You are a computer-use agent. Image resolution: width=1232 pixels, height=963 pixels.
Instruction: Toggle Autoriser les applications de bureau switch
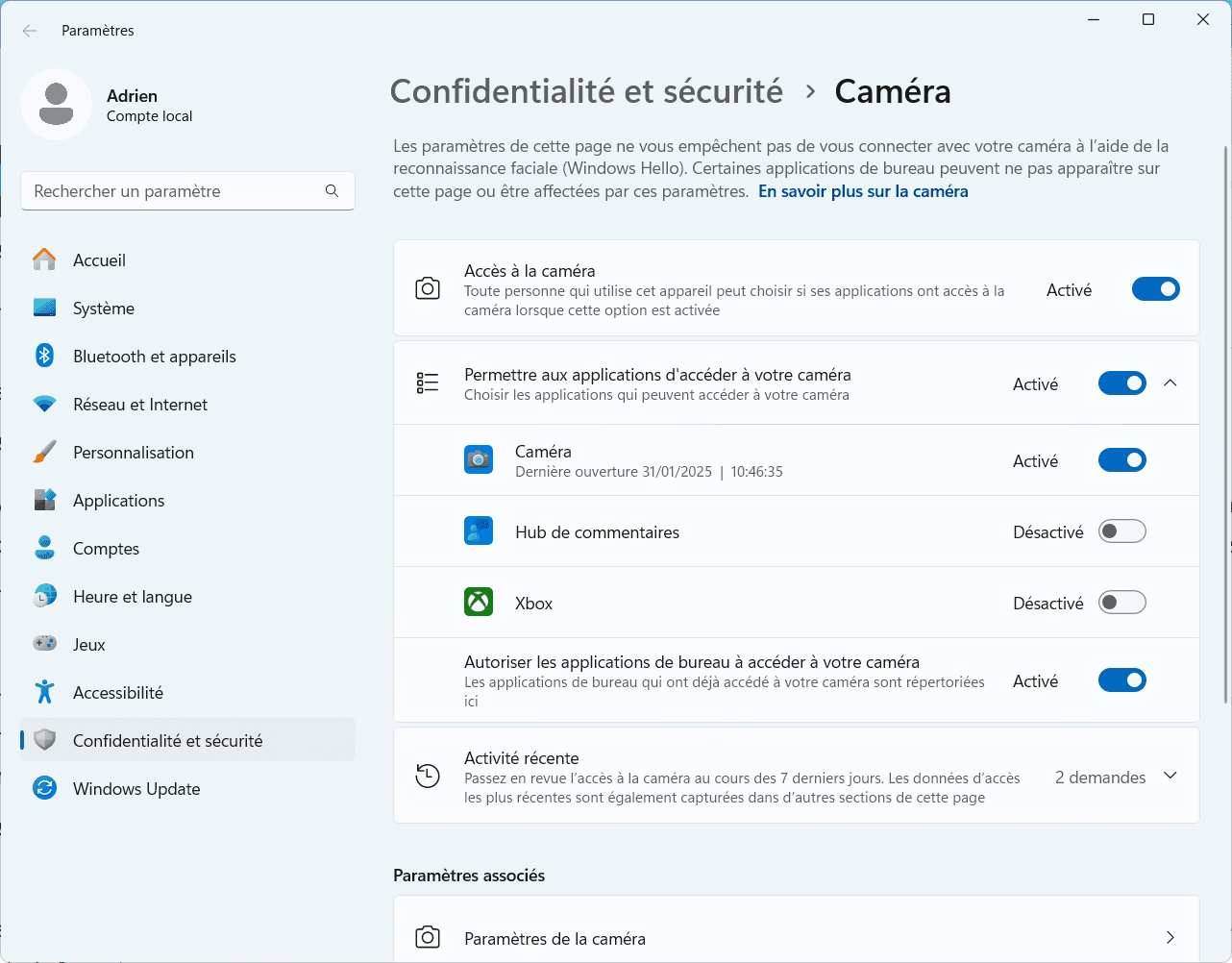coord(1122,680)
